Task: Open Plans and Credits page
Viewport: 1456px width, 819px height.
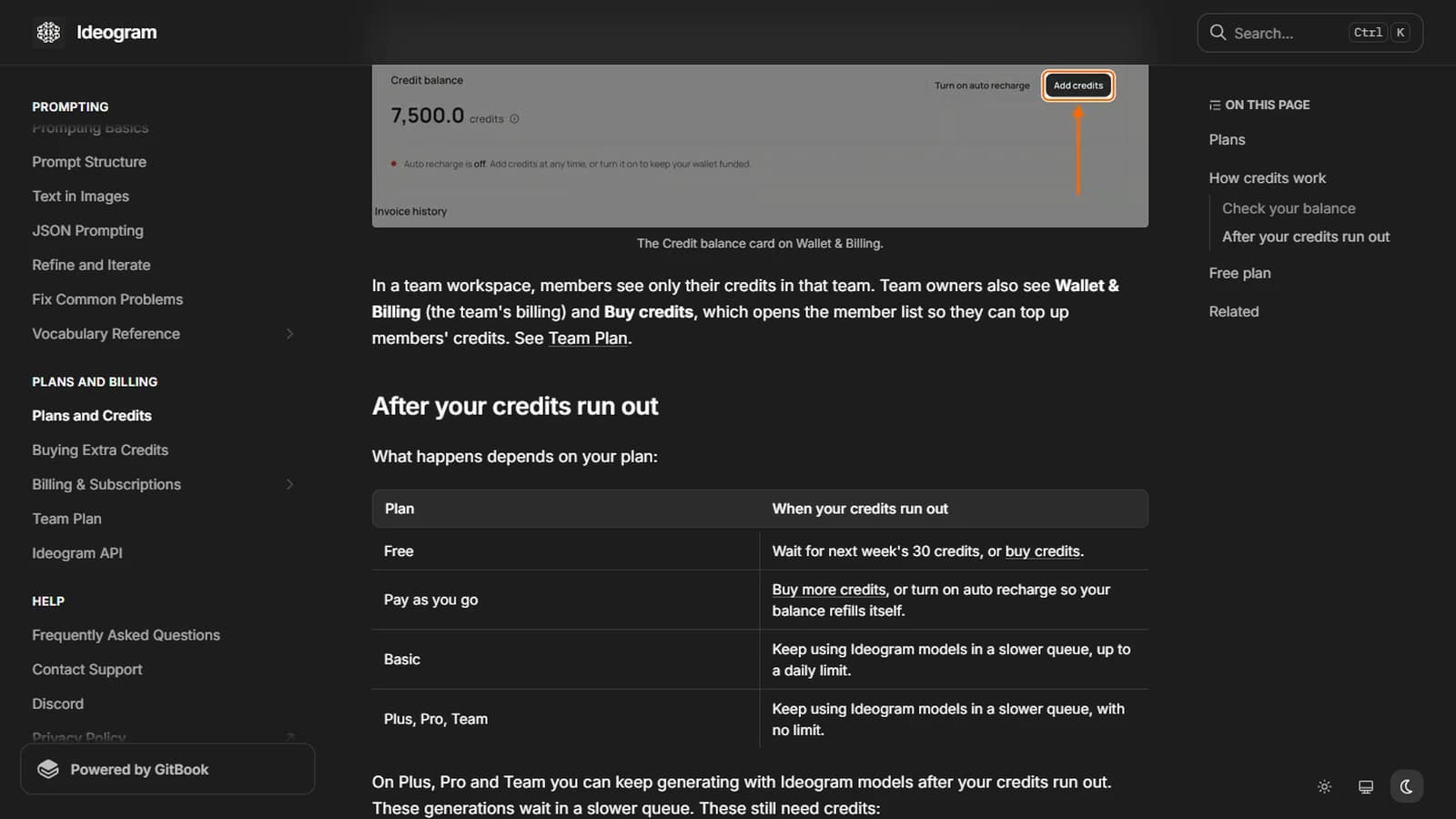Action: click(x=92, y=416)
